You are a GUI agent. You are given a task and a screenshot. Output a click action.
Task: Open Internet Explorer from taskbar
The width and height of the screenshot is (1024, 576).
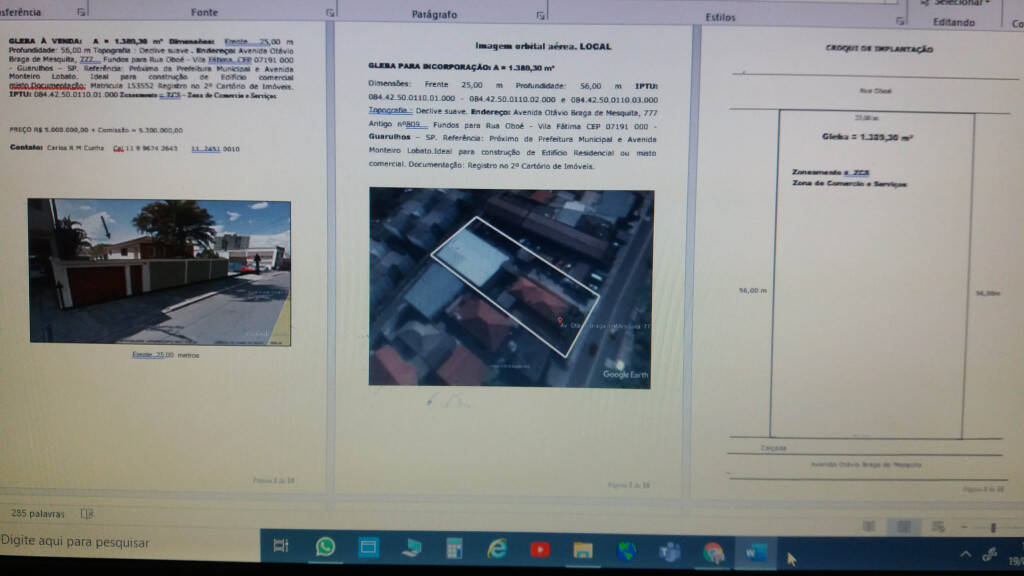click(x=497, y=548)
